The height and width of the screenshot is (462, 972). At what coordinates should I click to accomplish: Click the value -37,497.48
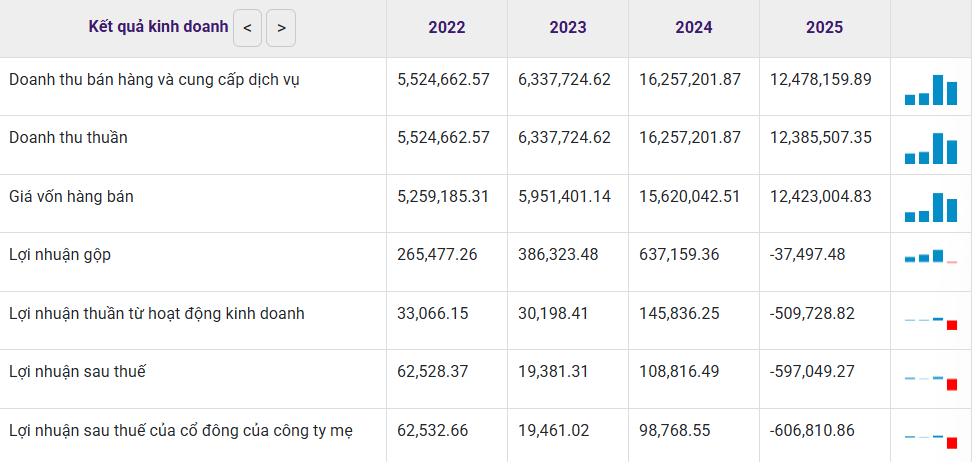808,254
